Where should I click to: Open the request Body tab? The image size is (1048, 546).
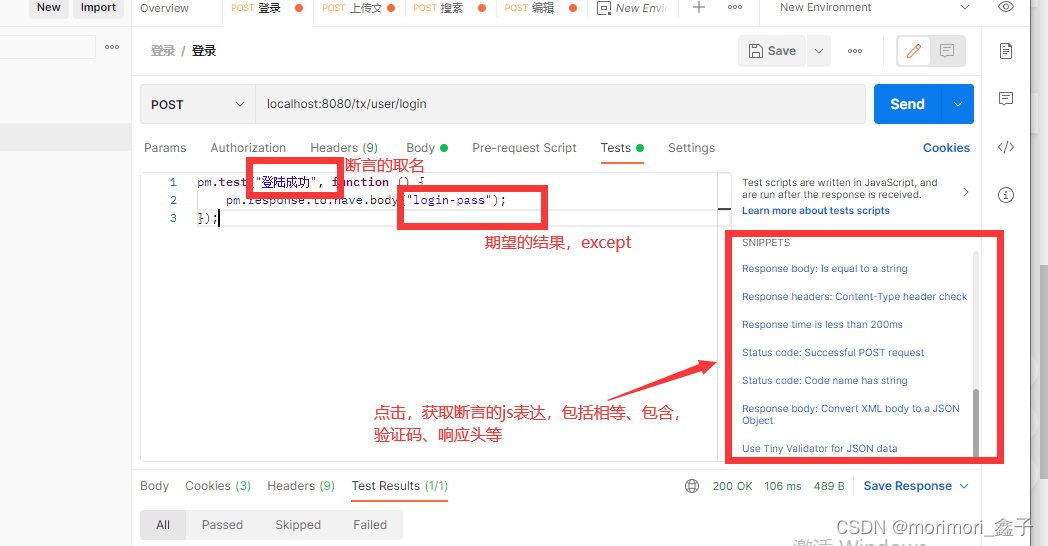coord(426,148)
